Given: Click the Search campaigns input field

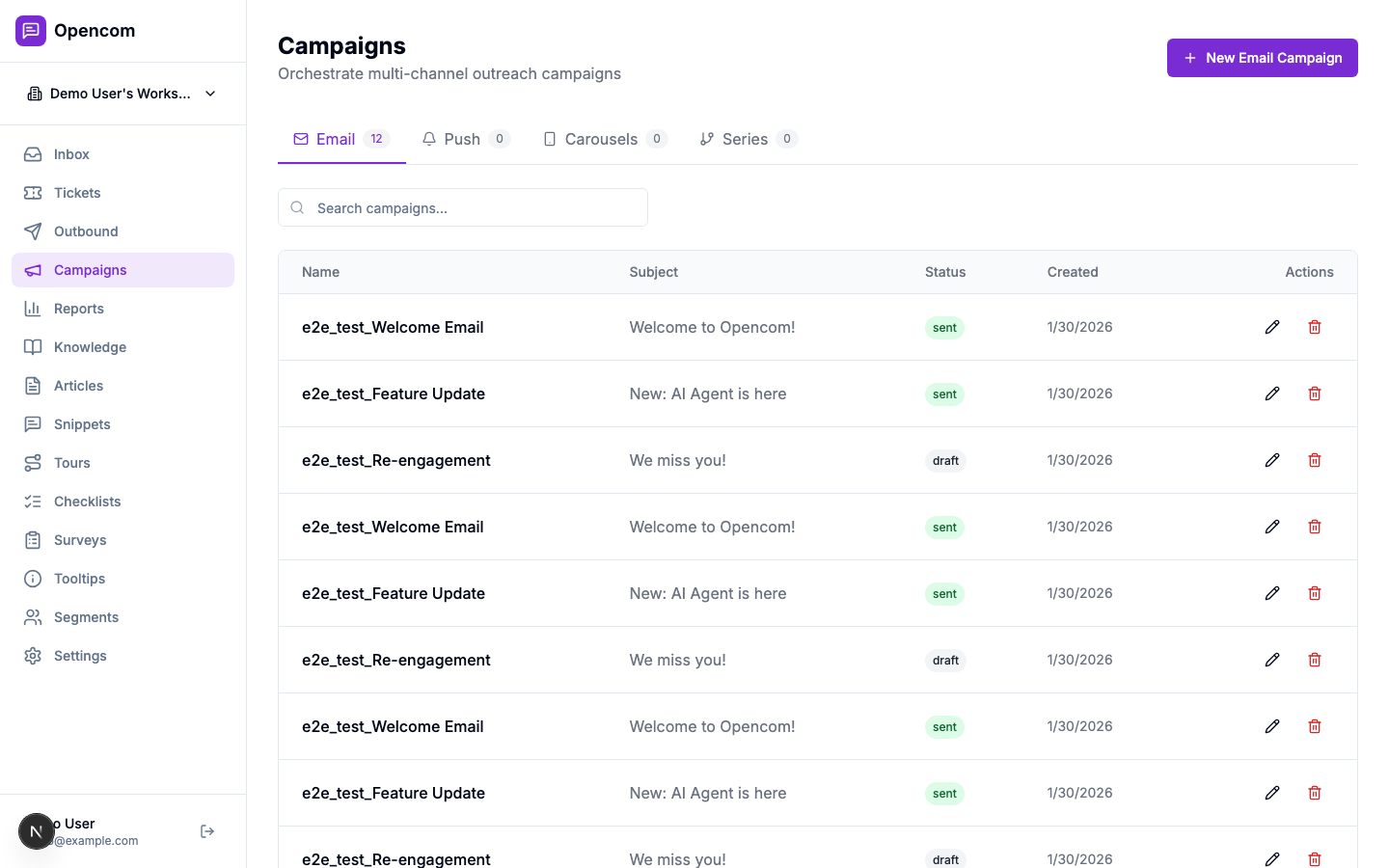Looking at the screenshot, I should (462, 207).
